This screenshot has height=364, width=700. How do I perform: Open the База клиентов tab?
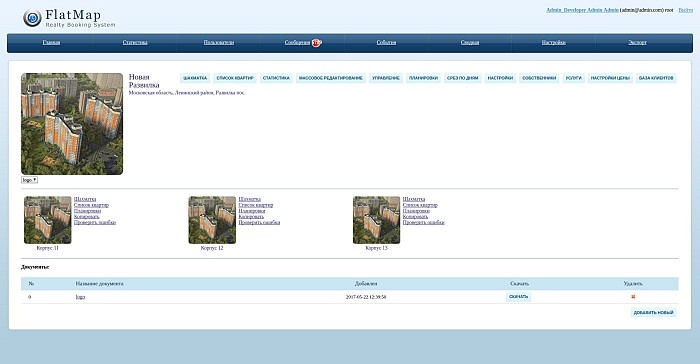(x=656, y=78)
